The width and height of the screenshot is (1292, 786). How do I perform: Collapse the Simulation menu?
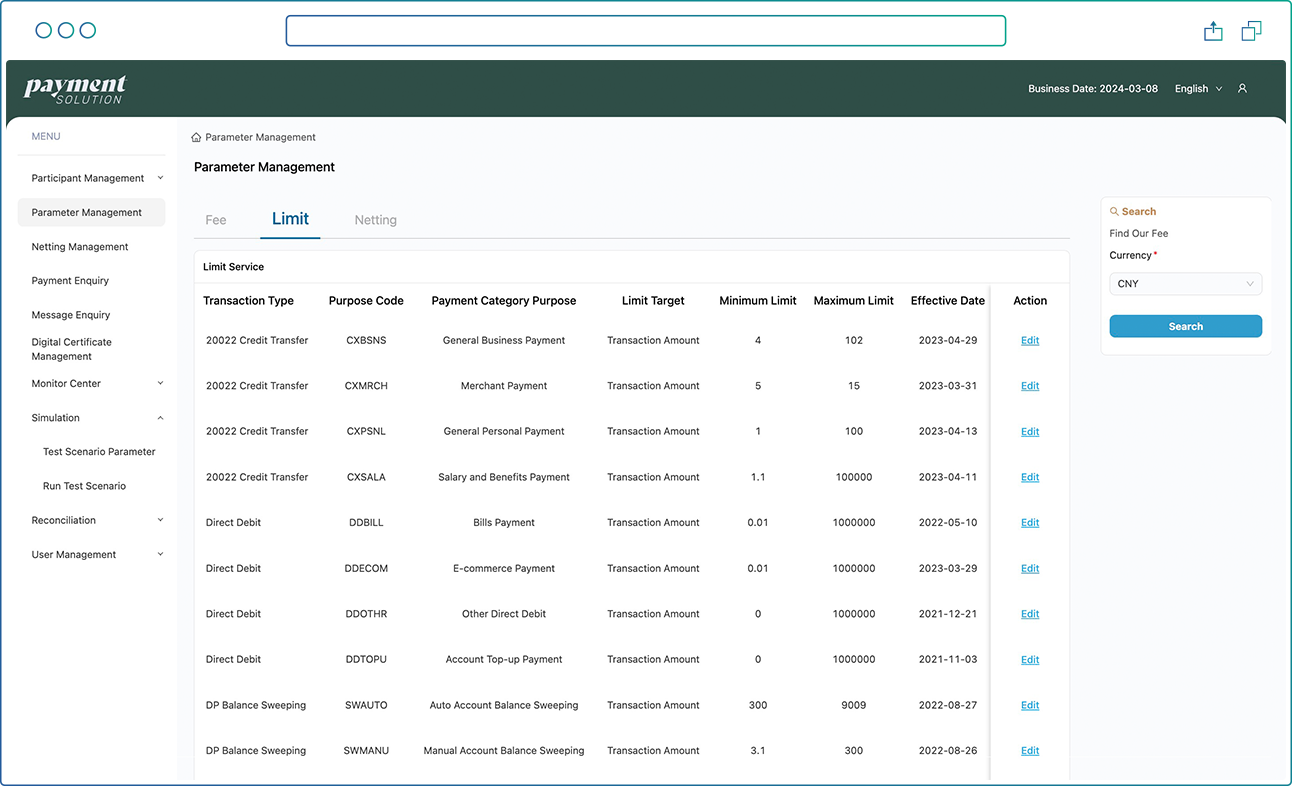tap(98, 418)
